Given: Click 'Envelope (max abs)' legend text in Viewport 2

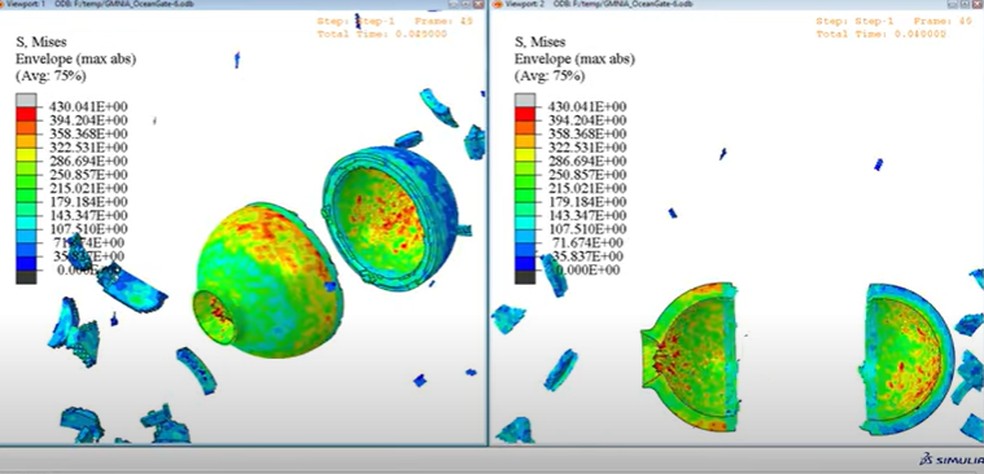Looking at the screenshot, I should pos(574,59).
